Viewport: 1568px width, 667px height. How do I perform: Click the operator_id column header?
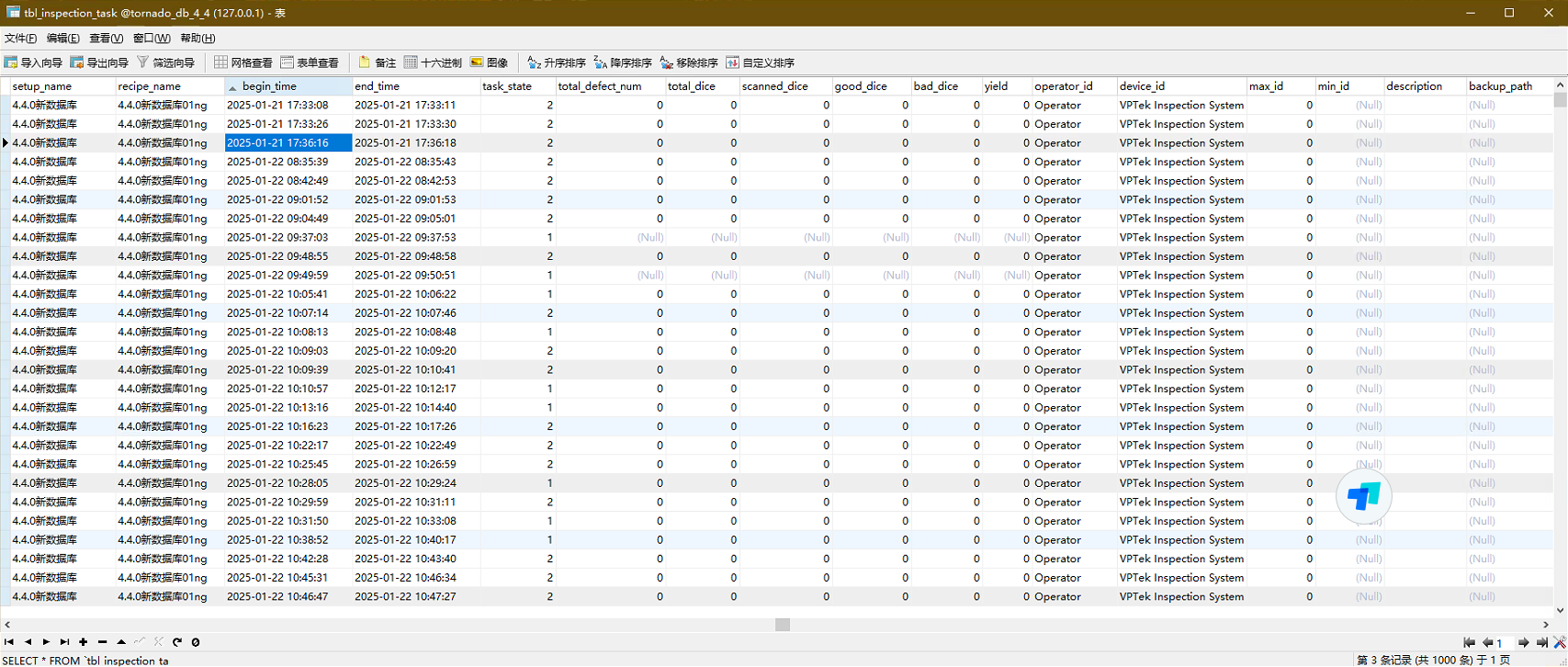click(1075, 86)
